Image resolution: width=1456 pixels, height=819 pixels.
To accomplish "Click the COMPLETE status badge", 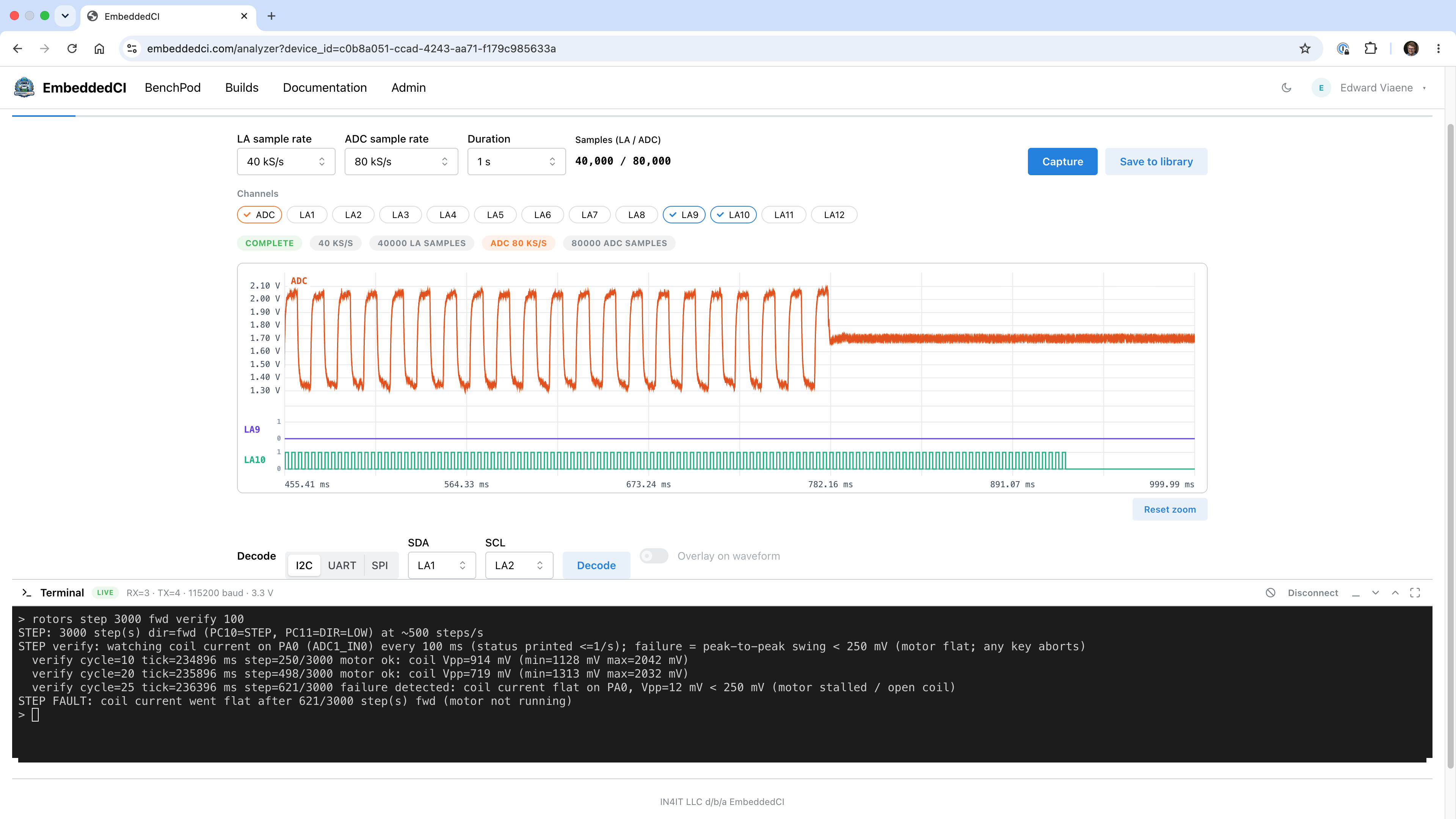I will pos(270,243).
